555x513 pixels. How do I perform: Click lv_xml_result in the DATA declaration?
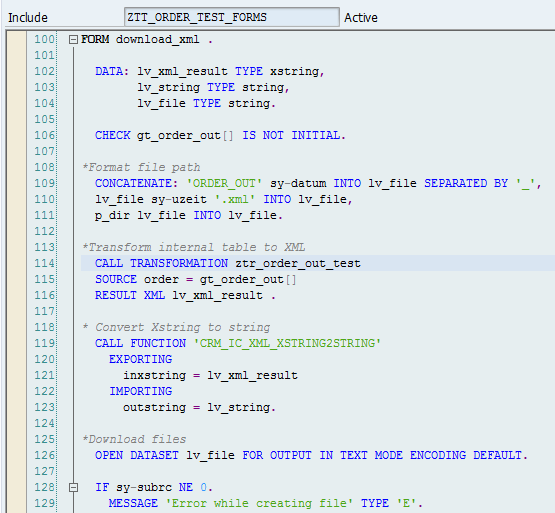[x=182, y=72]
